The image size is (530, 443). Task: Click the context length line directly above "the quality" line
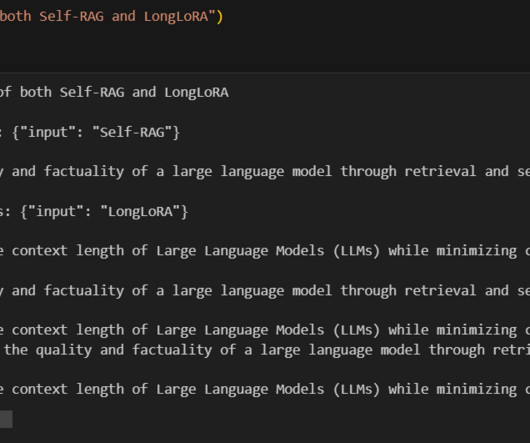coord(265,330)
